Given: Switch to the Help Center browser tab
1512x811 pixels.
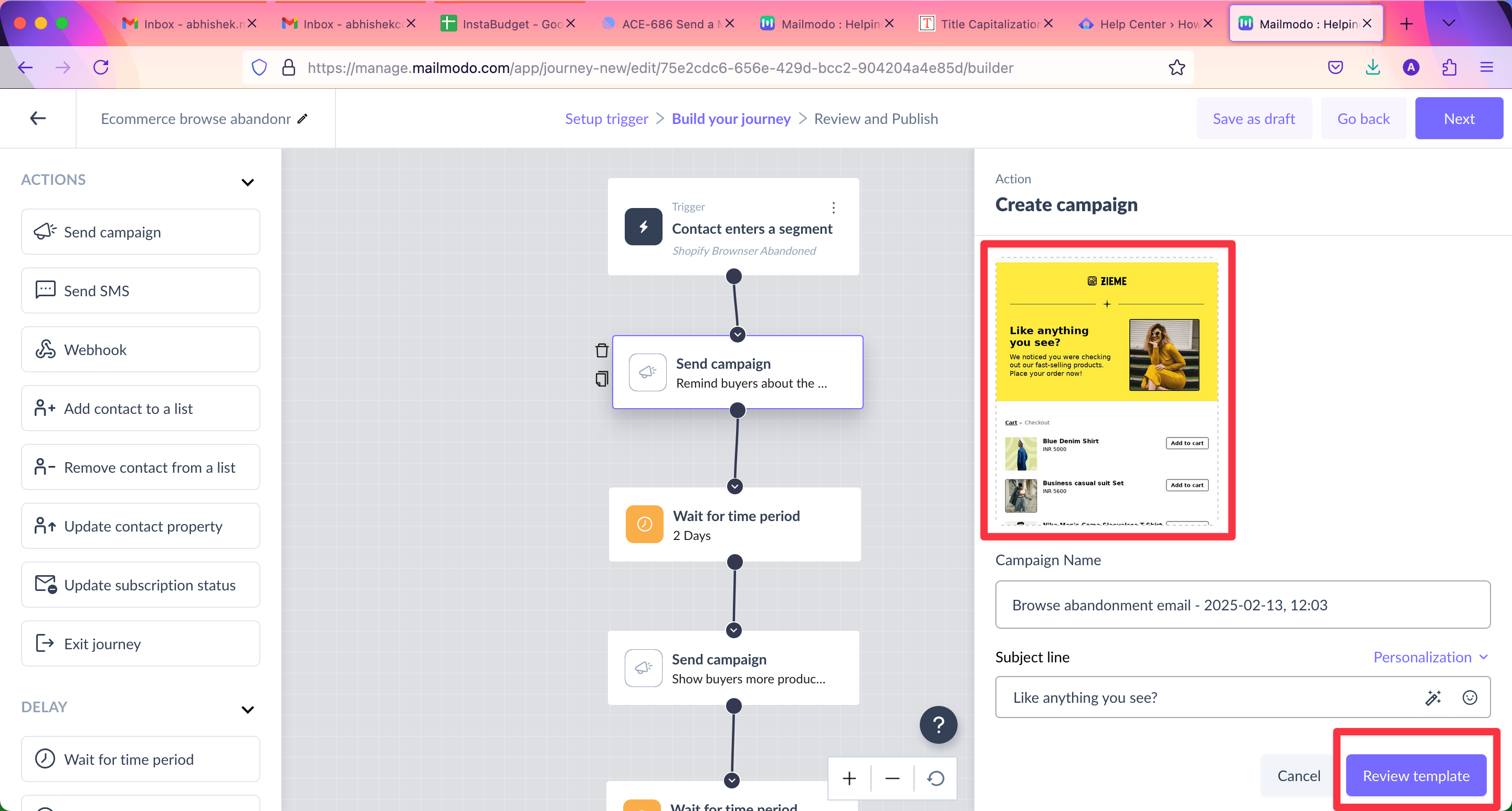Looking at the screenshot, I should (1145, 24).
